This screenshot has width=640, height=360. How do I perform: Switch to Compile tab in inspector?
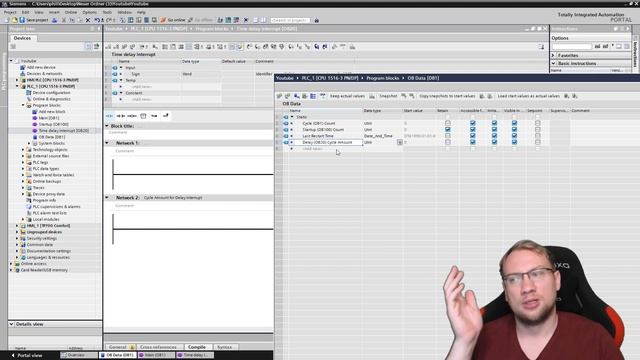[x=197, y=347]
